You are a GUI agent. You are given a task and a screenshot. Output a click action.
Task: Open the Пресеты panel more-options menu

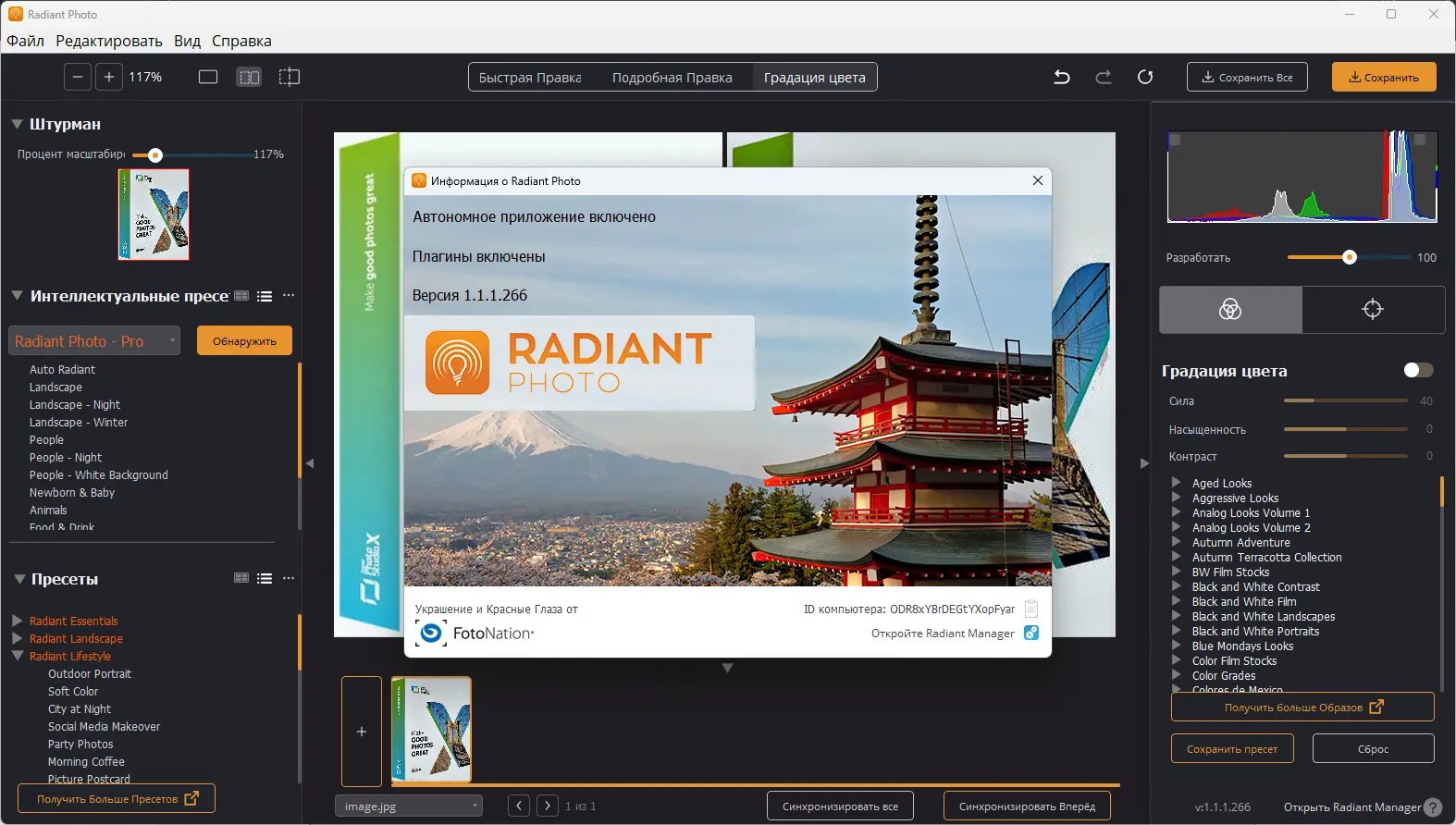pos(289,578)
